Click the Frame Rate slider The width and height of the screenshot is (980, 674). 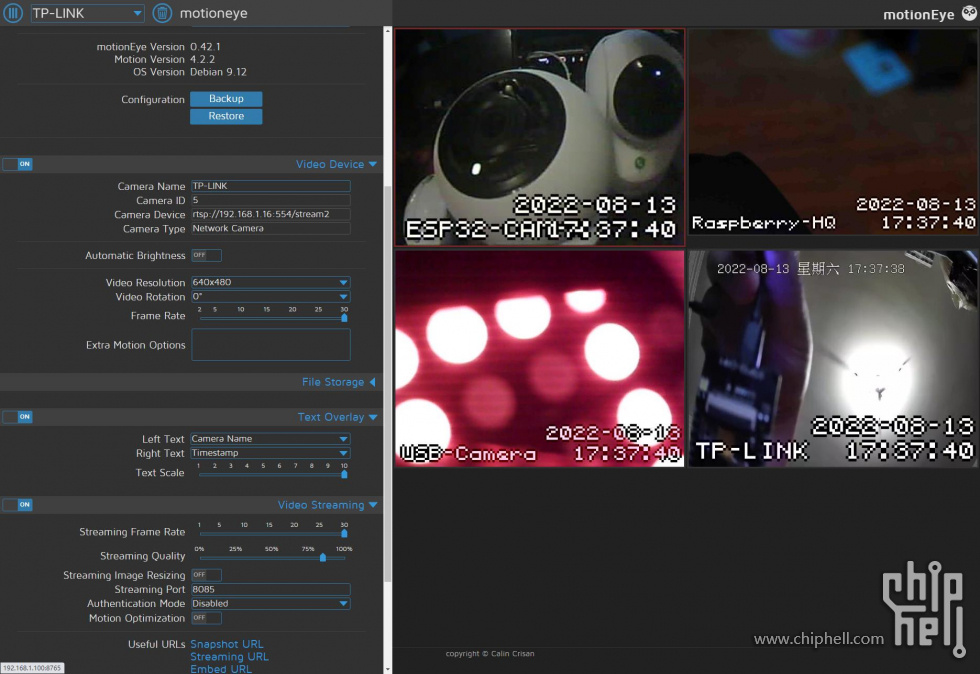[272, 318]
